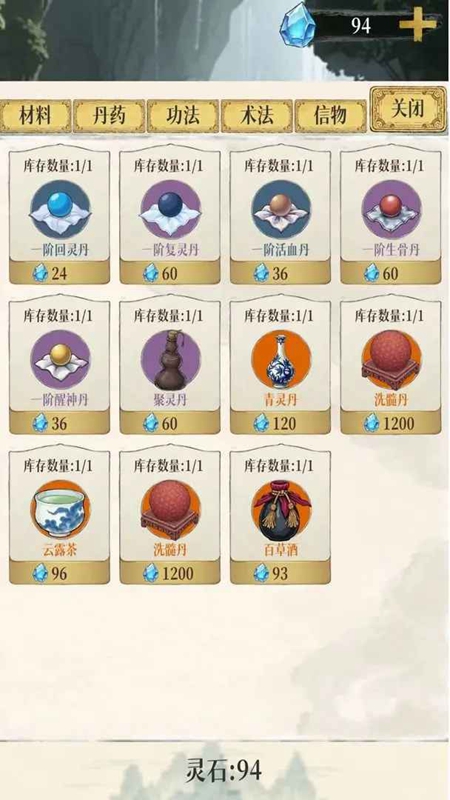Tap the blue spirit stone crystal at top
450x800 pixels.
297,26
